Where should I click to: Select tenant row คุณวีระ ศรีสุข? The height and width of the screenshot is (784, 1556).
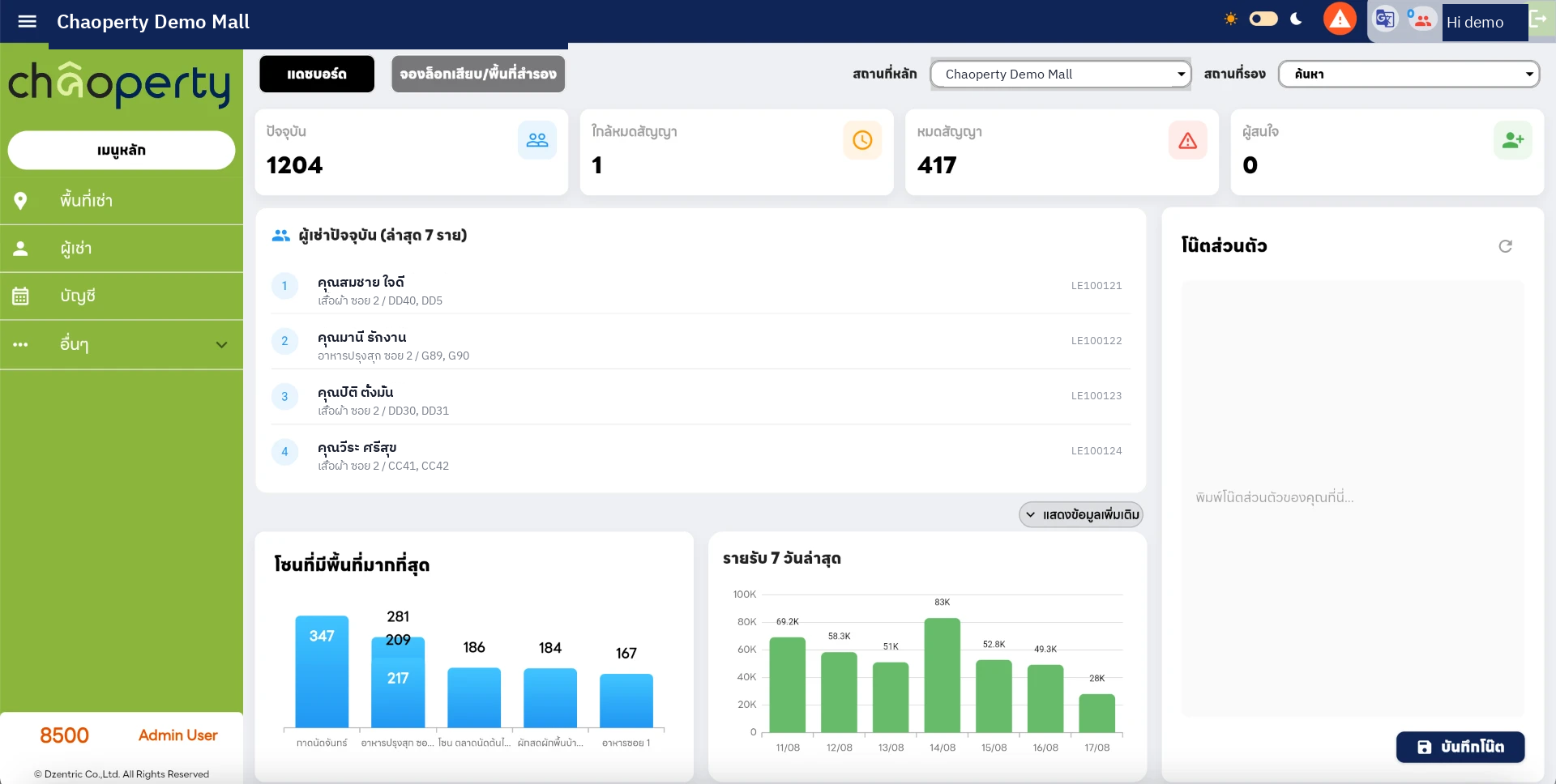[701, 454]
